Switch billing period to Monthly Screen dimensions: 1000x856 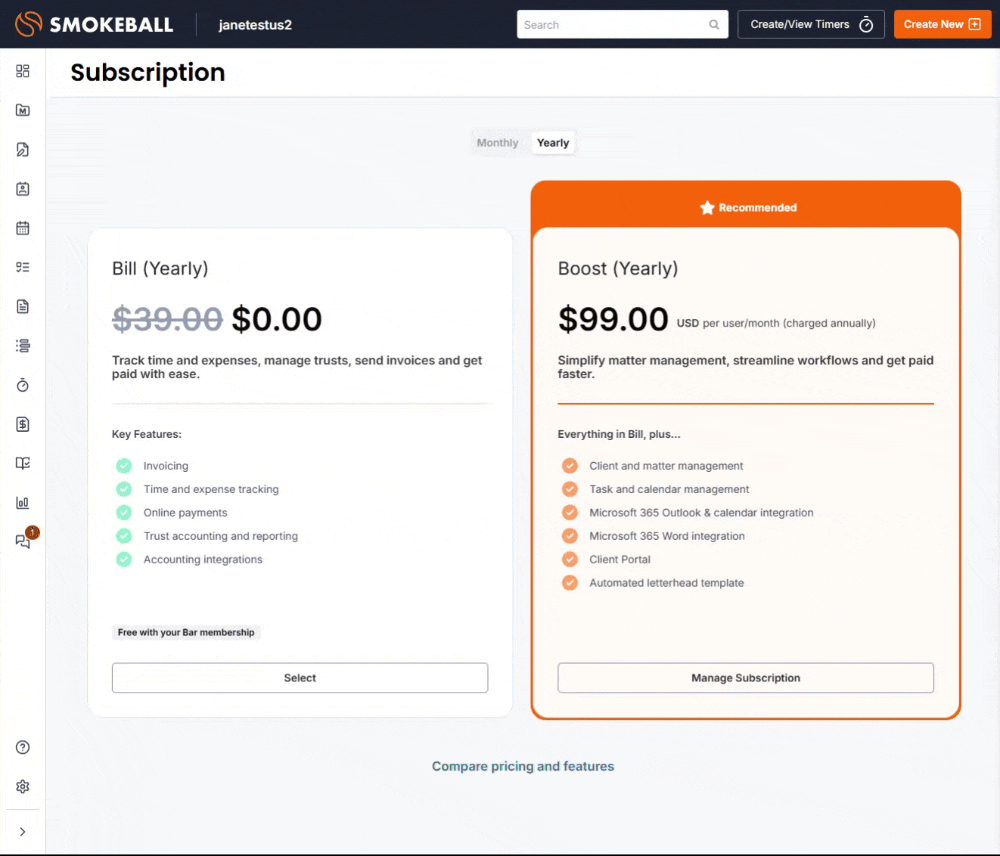[x=497, y=143]
